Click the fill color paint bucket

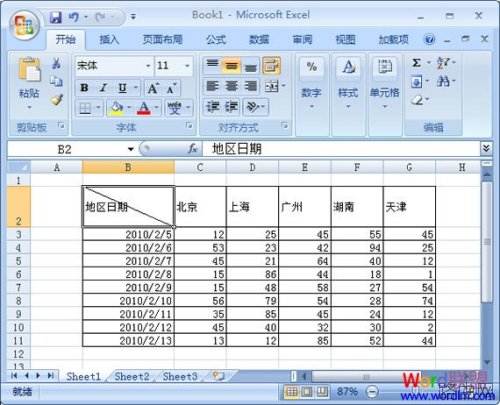point(116,108)
